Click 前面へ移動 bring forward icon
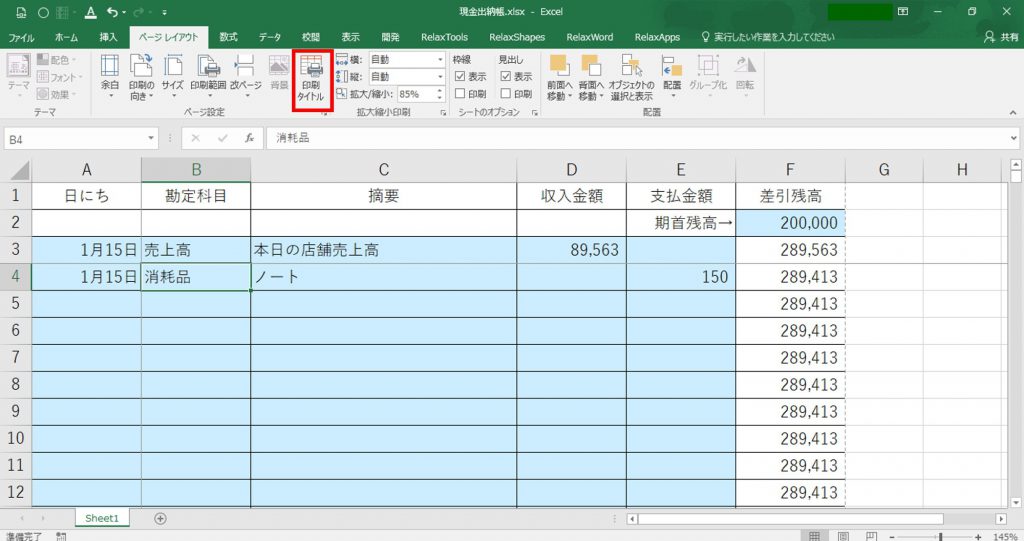The height and width of the screenshot is (541, 1024). pyautogui.click(x=559, y=66)
